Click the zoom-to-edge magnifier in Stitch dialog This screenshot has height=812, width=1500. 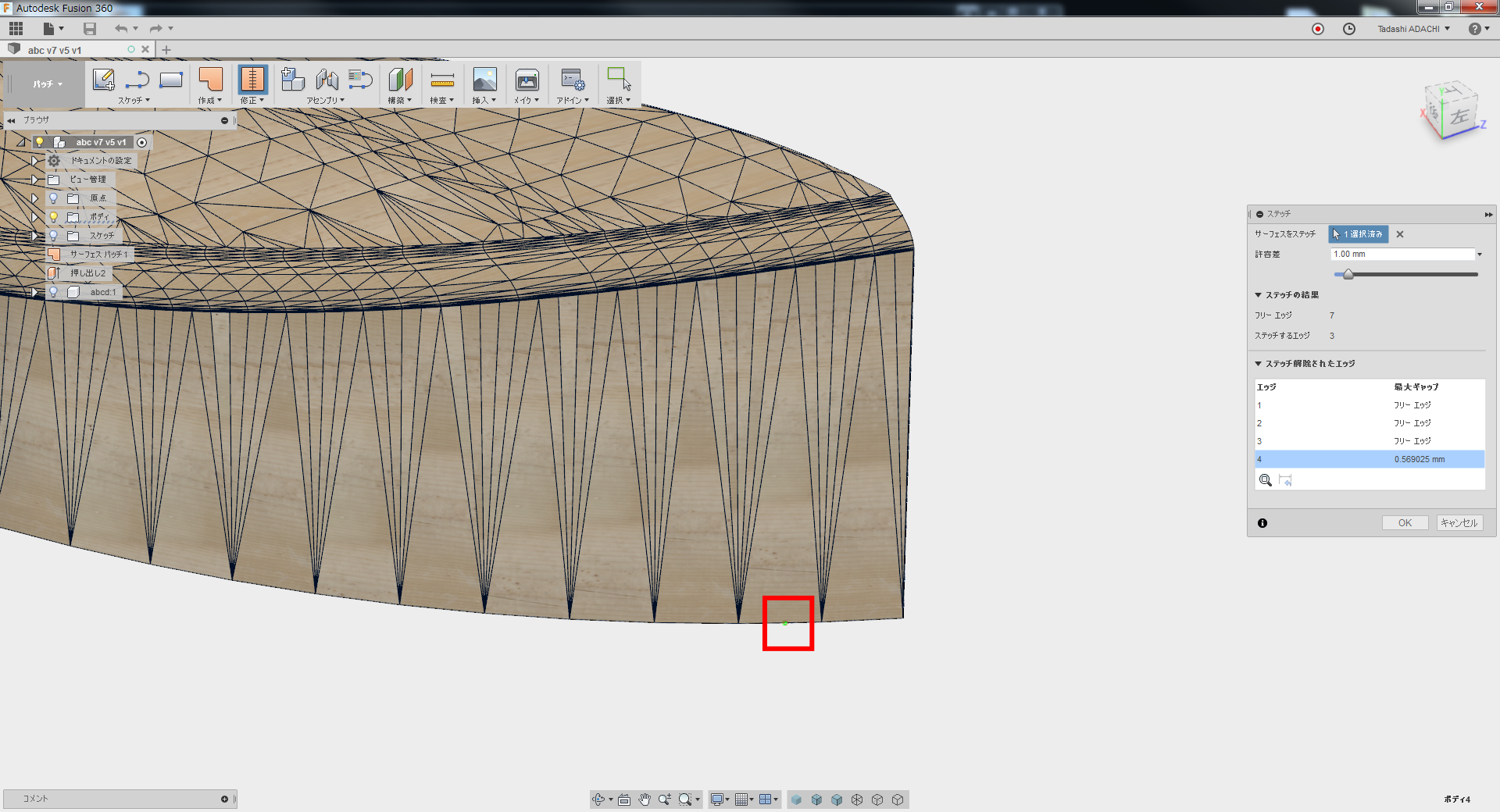pyautogui.click(x=1266, y=480)
